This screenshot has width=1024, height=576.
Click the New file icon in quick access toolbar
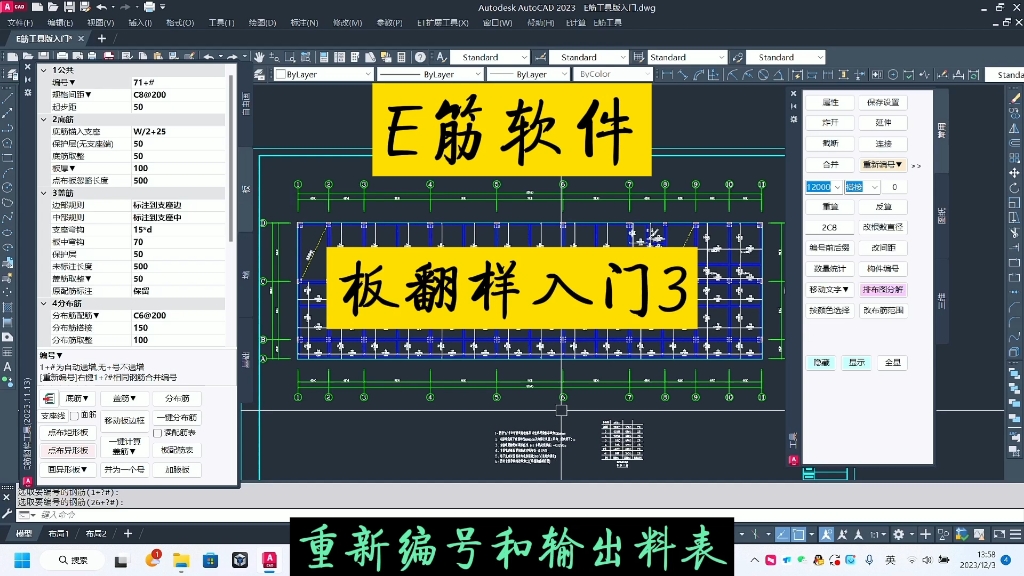click(37, 7)
